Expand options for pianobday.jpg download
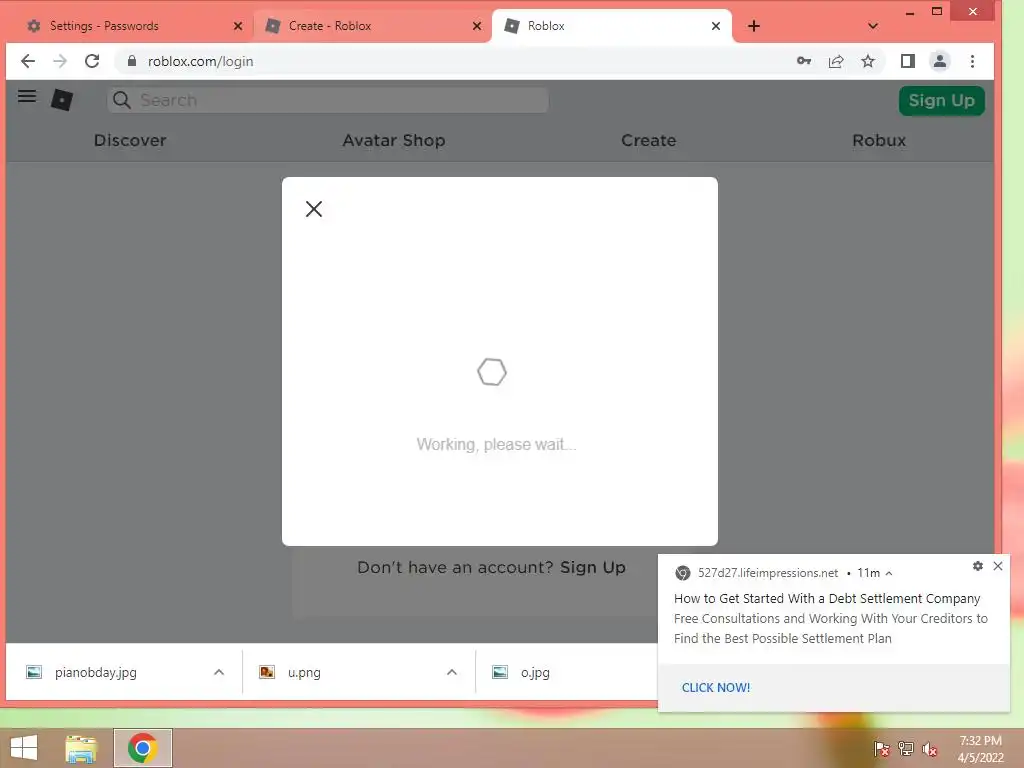This screenshot has height=768, width=1024. click(219, 673)
